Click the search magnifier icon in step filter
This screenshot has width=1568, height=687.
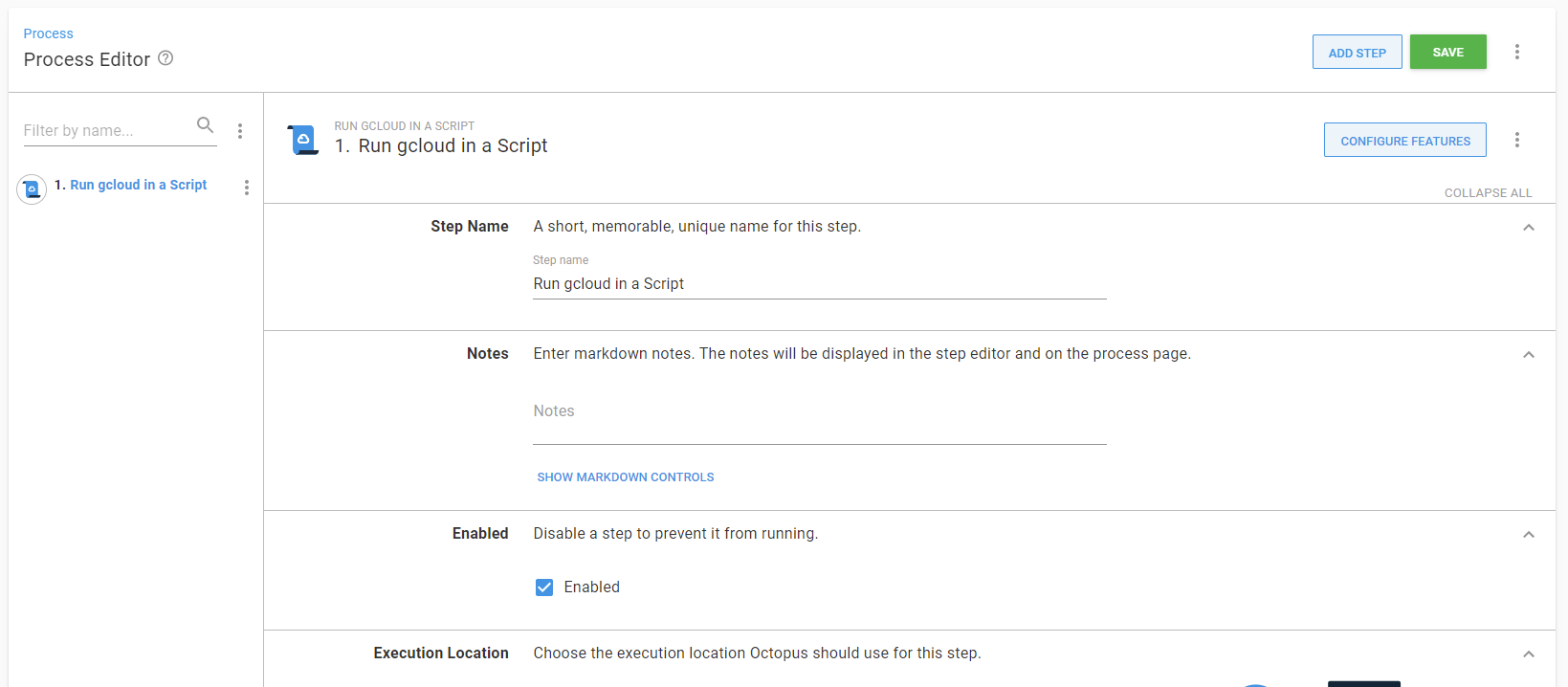[205, 125]
